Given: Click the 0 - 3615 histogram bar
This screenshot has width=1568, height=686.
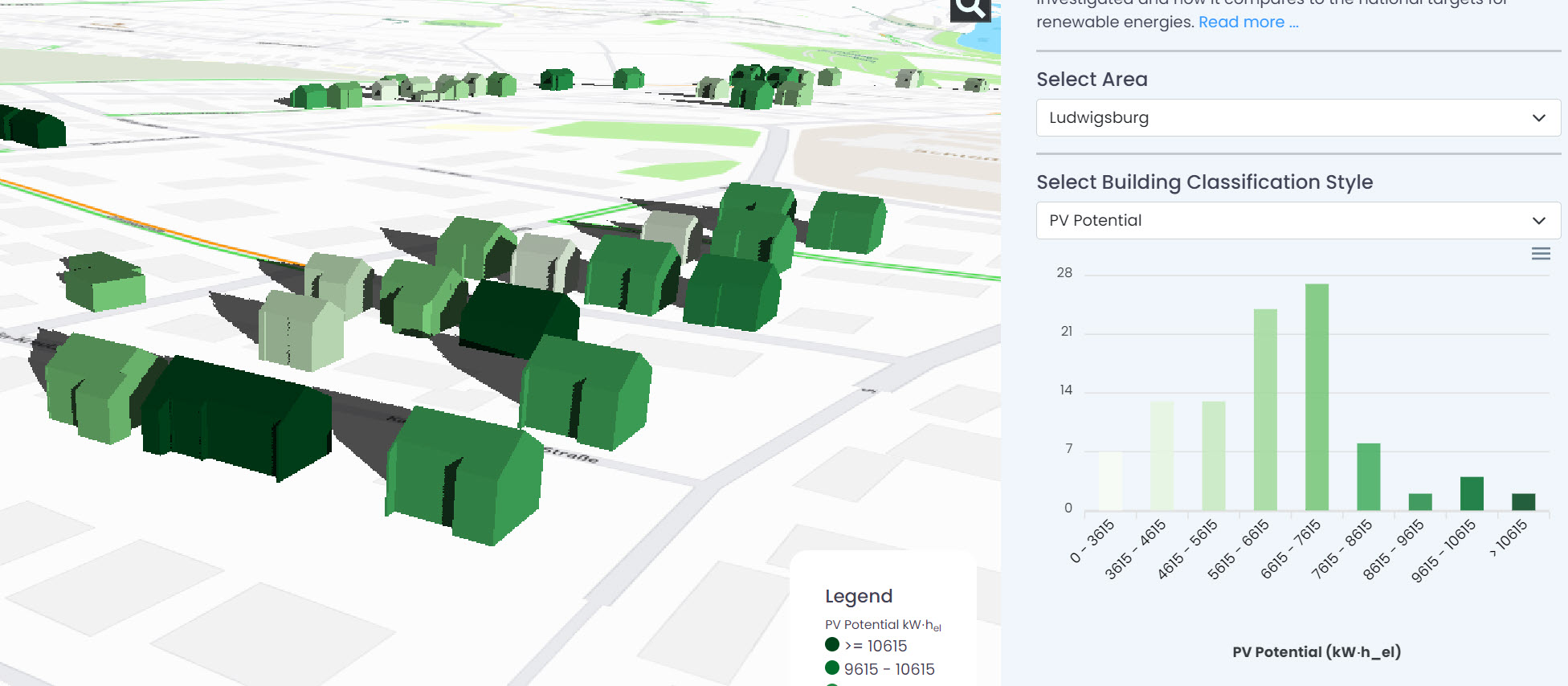Looking at the screenshot, I should (1110, 481).
